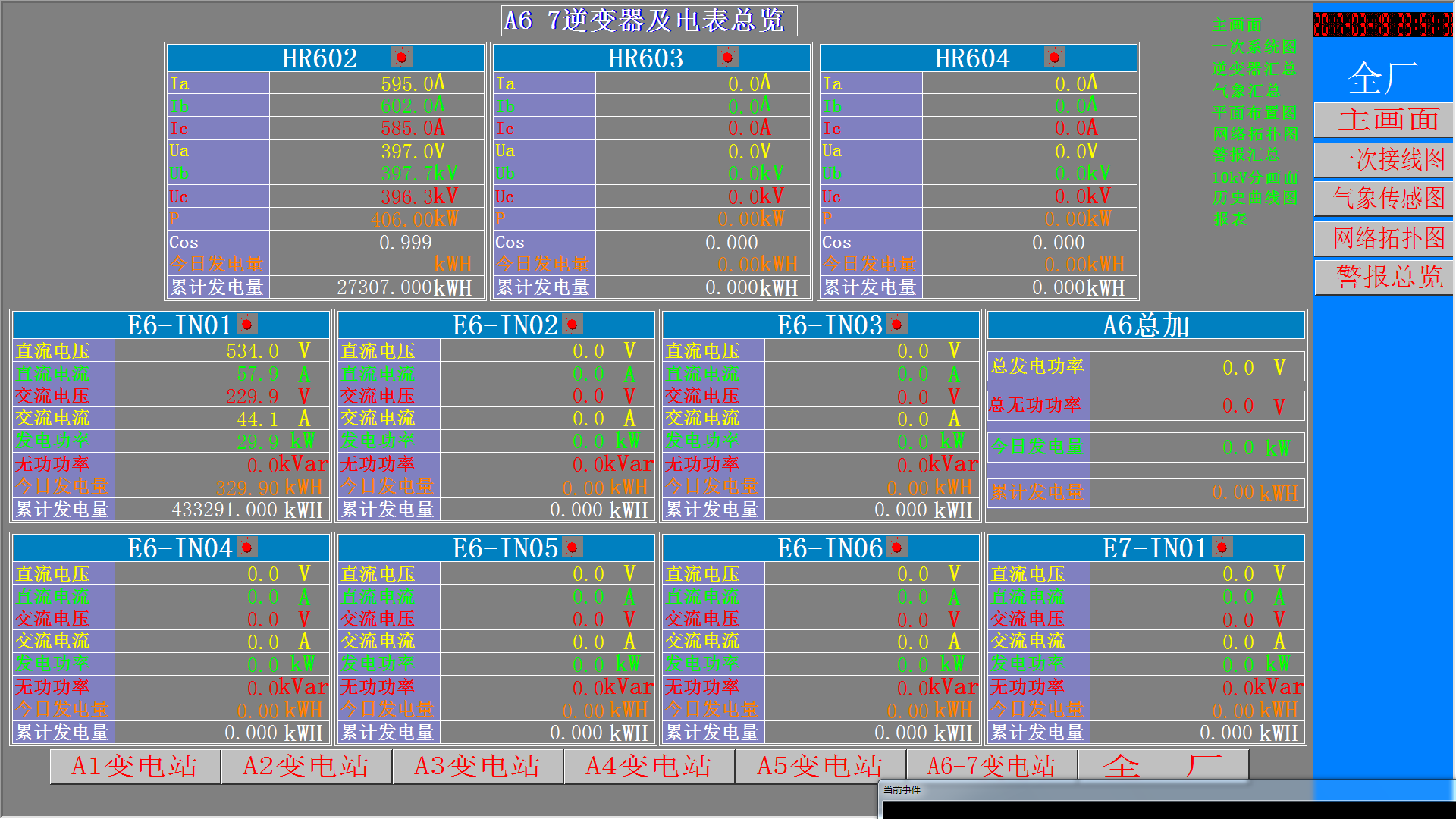Screen dimensions: 1456x819
Task: Click the red status indicator next to HR602
Action: [401, 58]
